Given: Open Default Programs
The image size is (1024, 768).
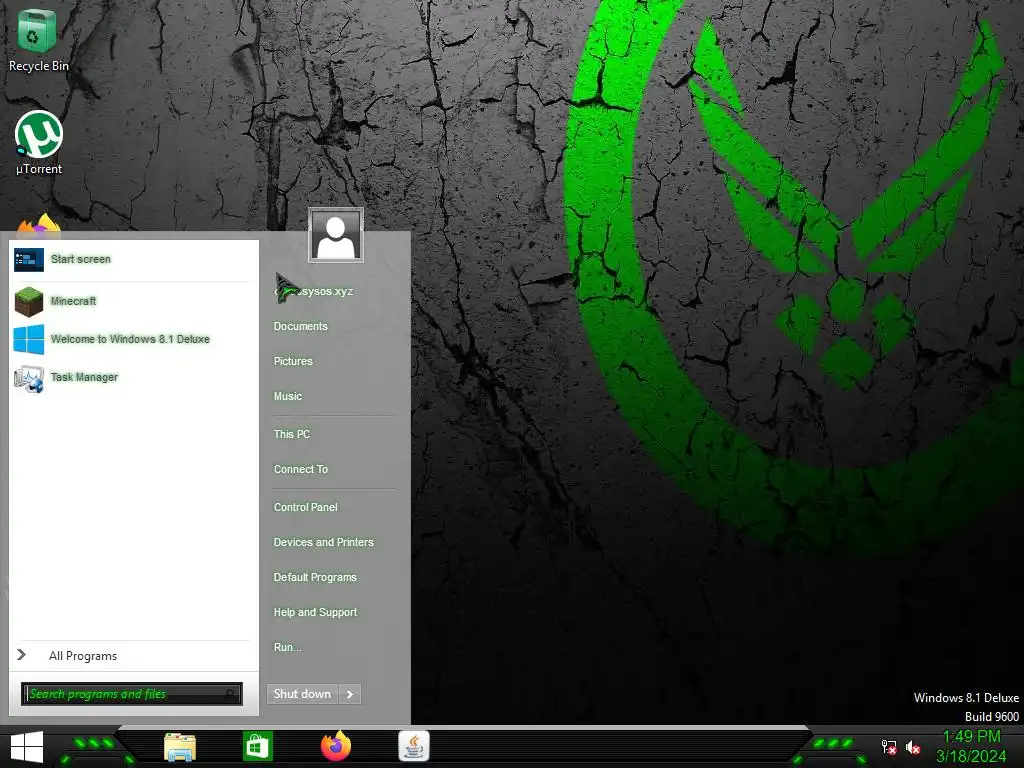Looking at the screenshot, I should (x=315, y=577).
